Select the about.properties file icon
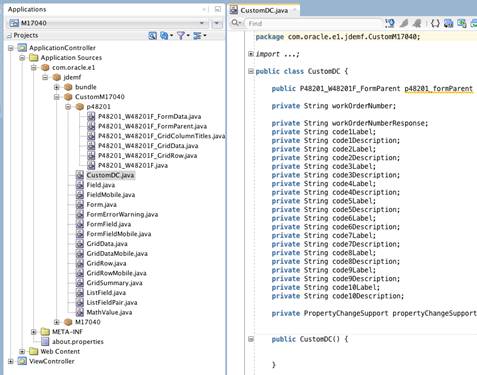The height and width of the screenshot is (375, 477). pyautogui.click(x=45, y=341)
